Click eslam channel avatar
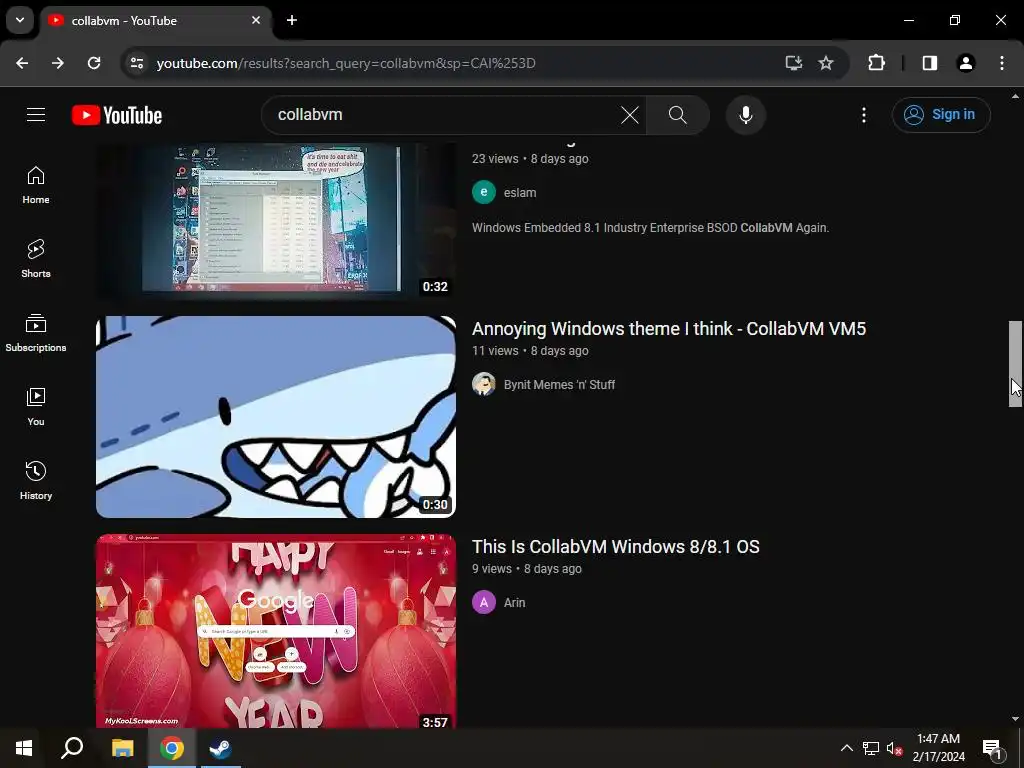Viewport: 1024px width, 768px height. click(484, 192)
